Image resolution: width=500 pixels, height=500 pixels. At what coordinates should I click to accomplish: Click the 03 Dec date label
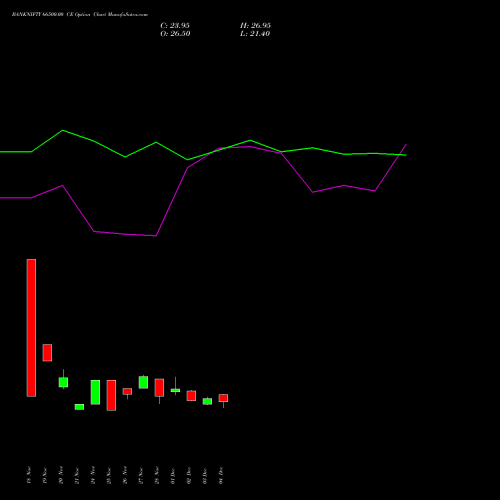pos(205,475)
